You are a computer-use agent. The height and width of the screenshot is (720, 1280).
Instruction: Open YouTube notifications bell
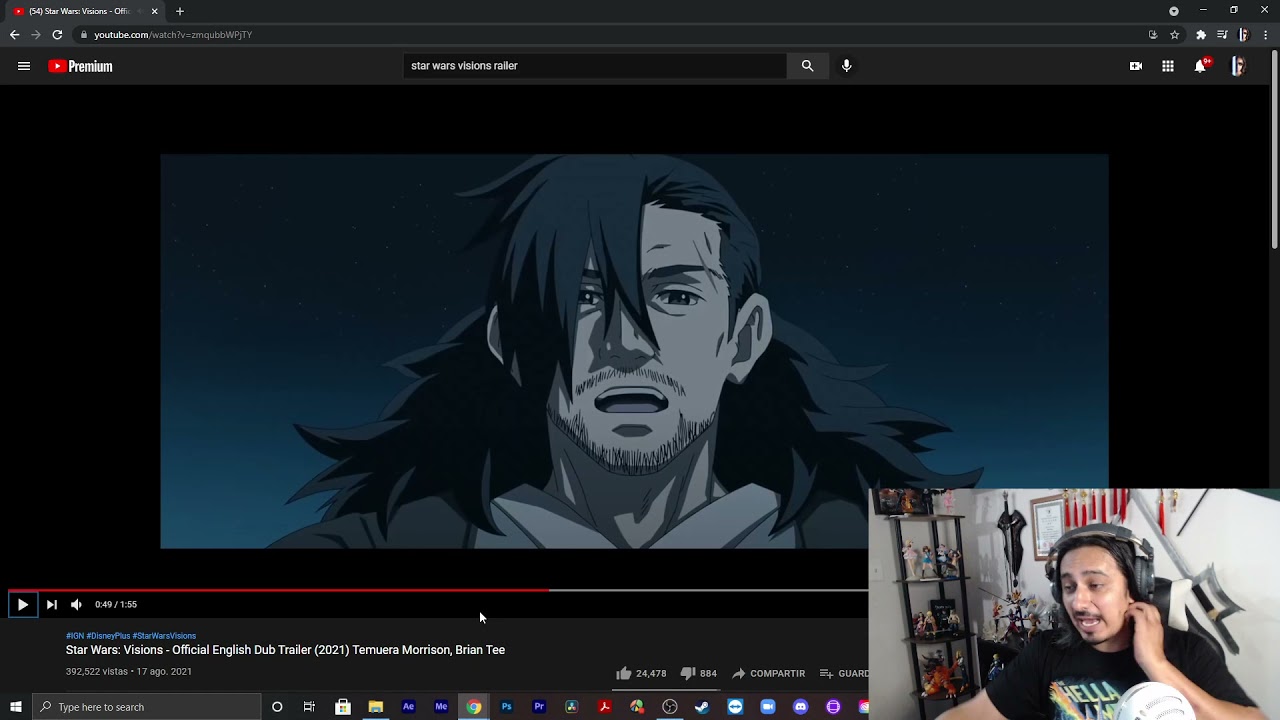[x=1201, y=66]
